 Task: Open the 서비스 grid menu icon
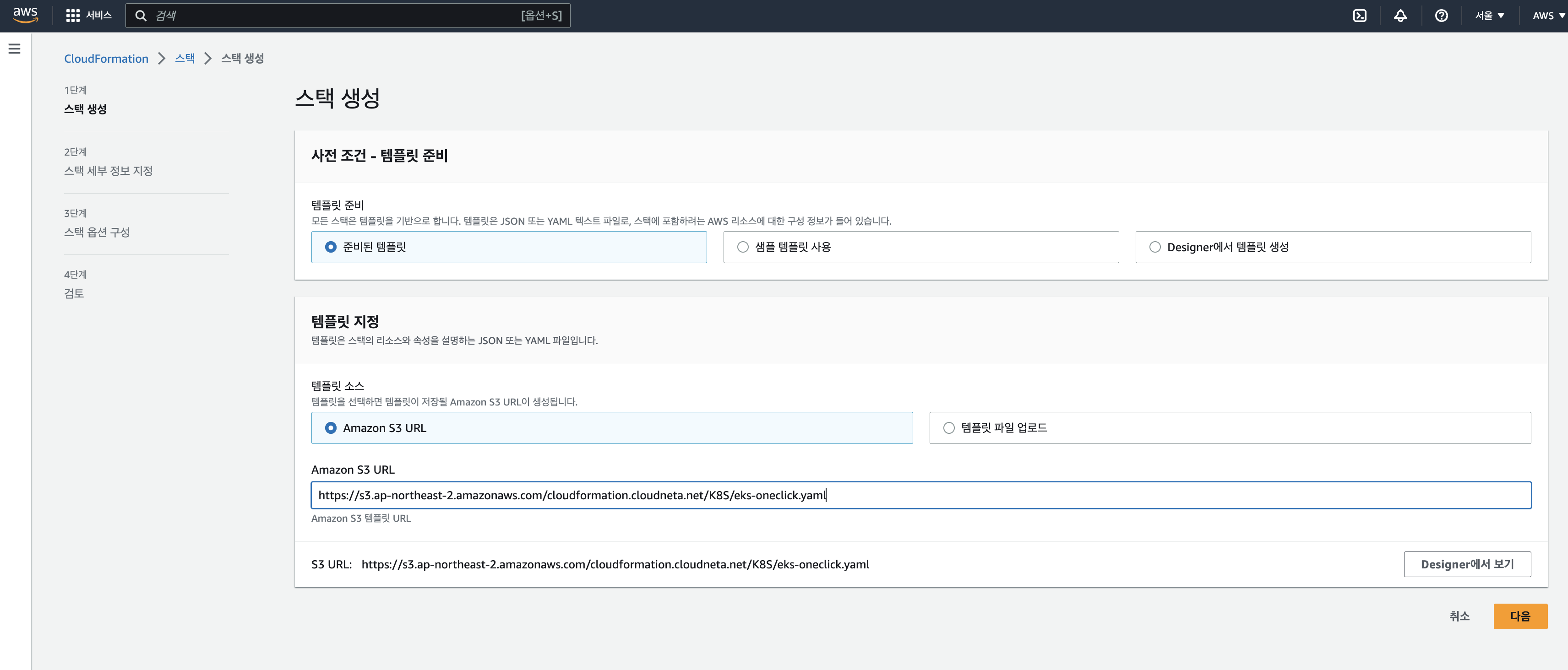(x=72, y=16)
